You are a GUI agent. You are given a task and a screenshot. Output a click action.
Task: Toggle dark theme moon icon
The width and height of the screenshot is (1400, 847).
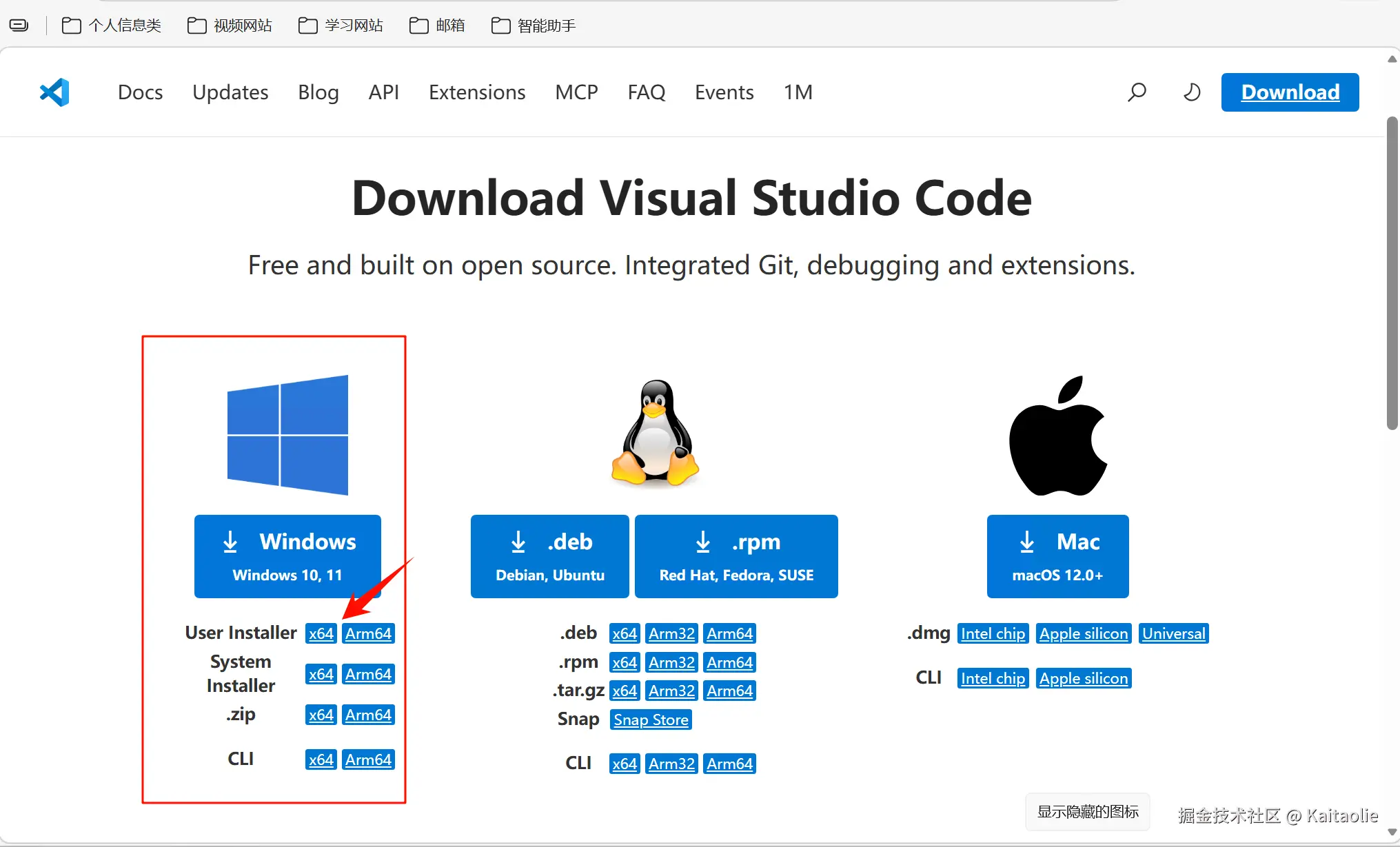[1192, 92]
